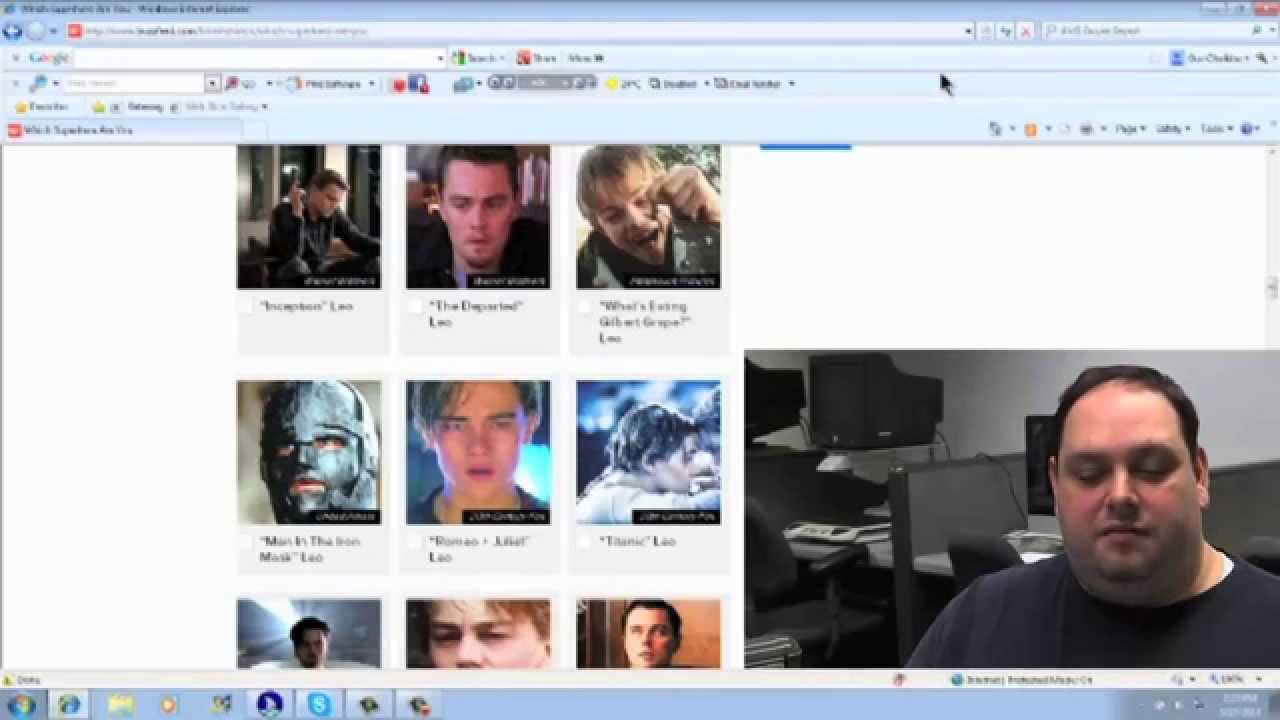Click the Gilbert Grape Leo picture
The width and height of the screenshot is (1280, 720).
coord(648,217)
